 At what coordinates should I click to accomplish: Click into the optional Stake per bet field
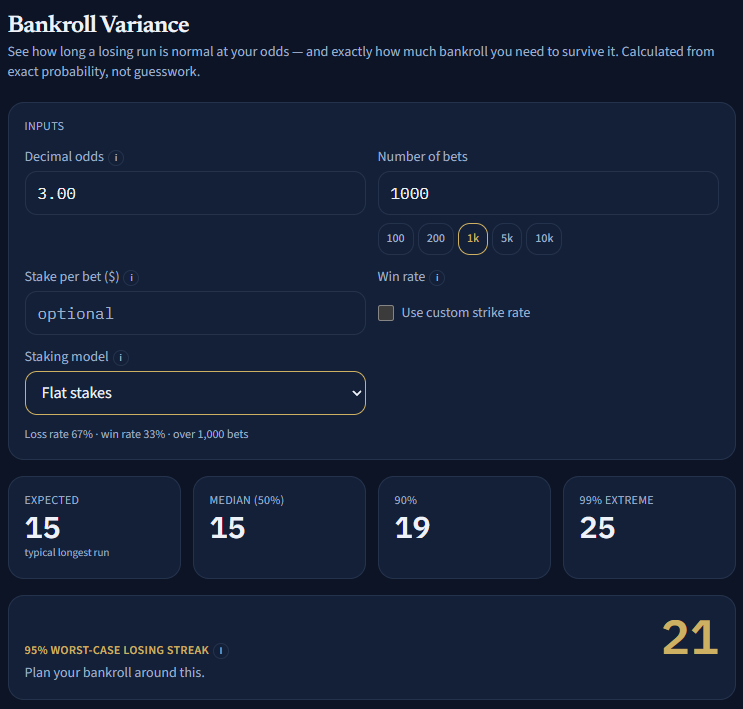point(195,313)
